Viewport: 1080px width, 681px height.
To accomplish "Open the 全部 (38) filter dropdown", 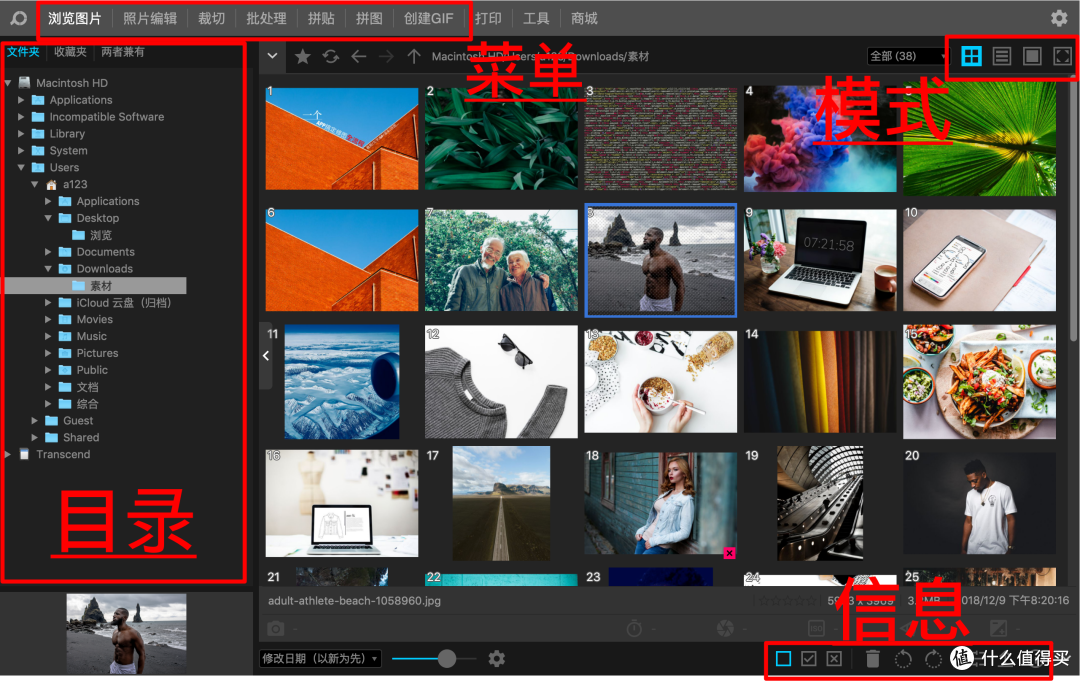I will point(908,56).
